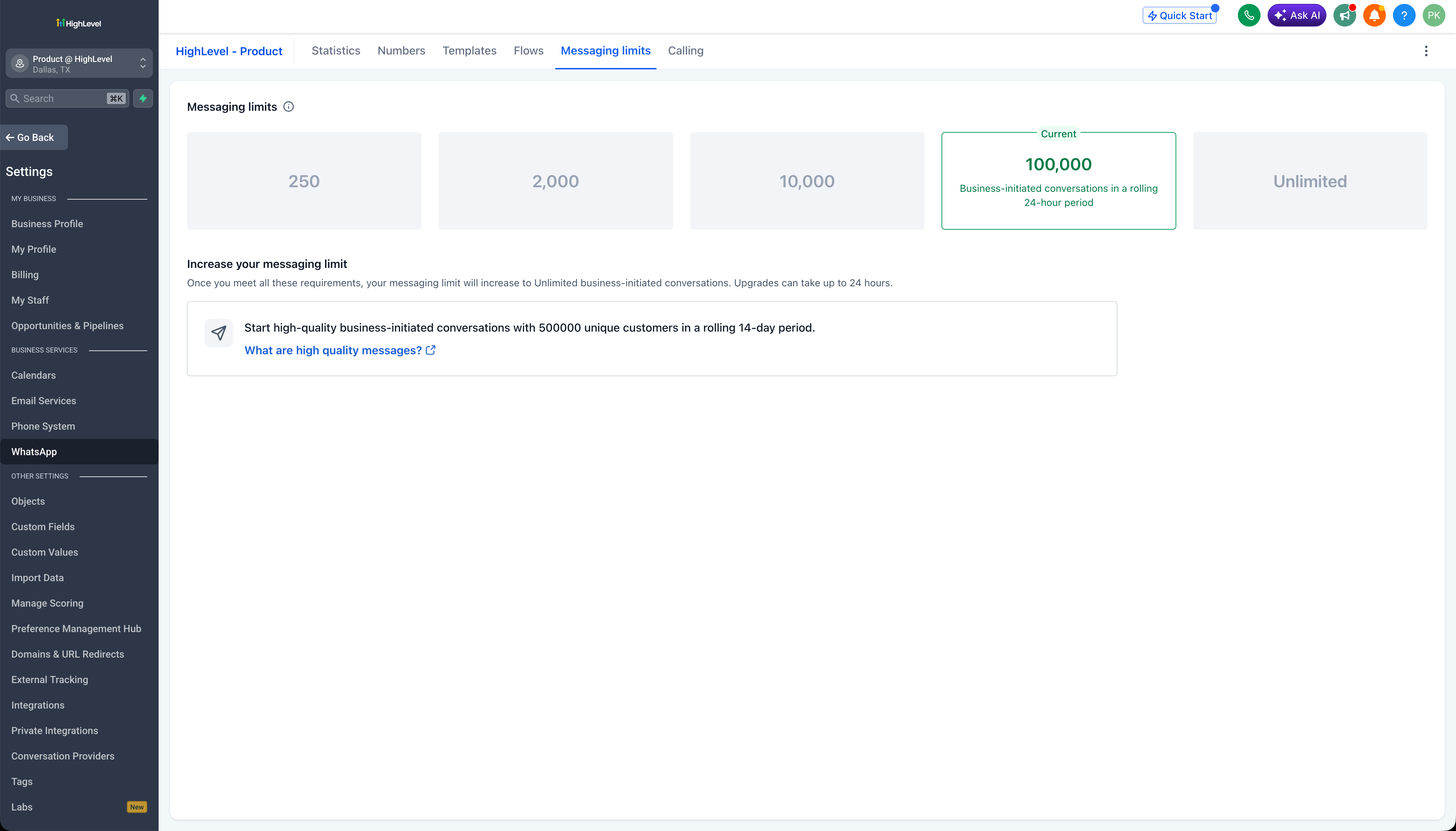Go to Calendars settings
Image resolution: width=1456 pixels, height=831 pixels.
pos(34,375)
